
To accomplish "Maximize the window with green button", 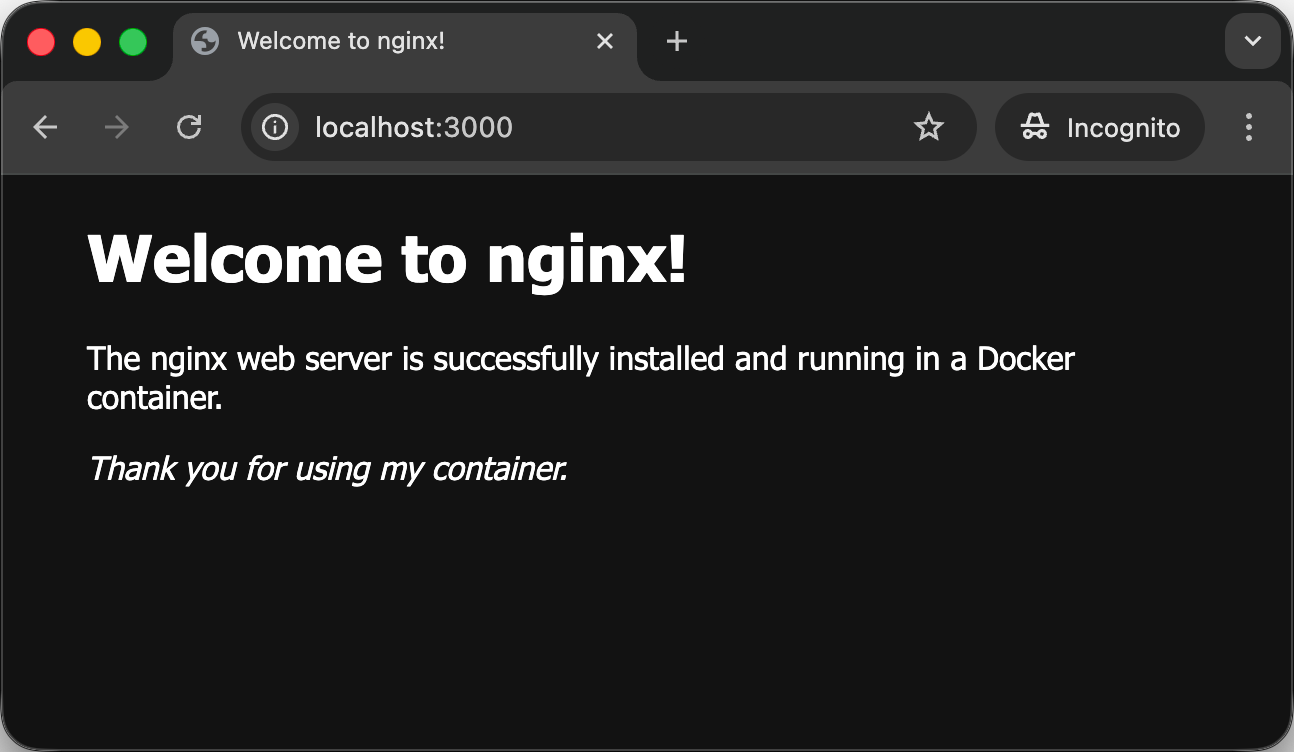I will click(133, 42).
